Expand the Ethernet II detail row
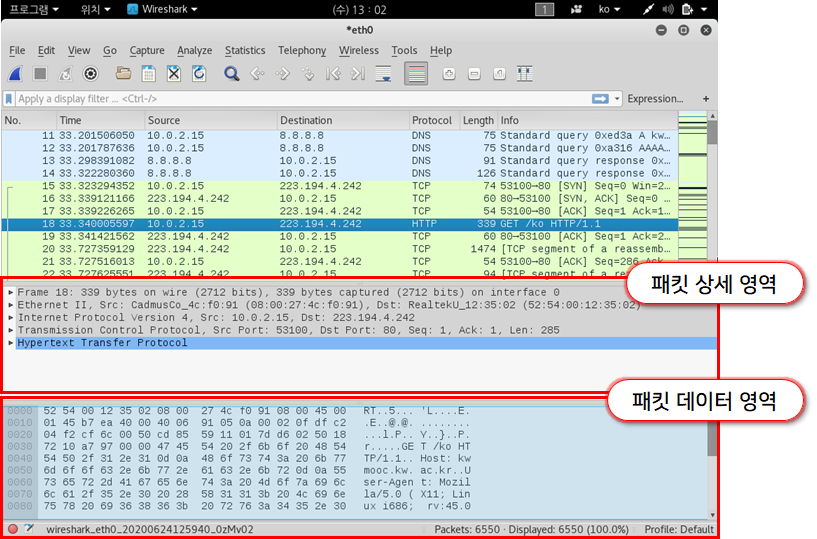The image size is (817, 539). pos(10,305)
